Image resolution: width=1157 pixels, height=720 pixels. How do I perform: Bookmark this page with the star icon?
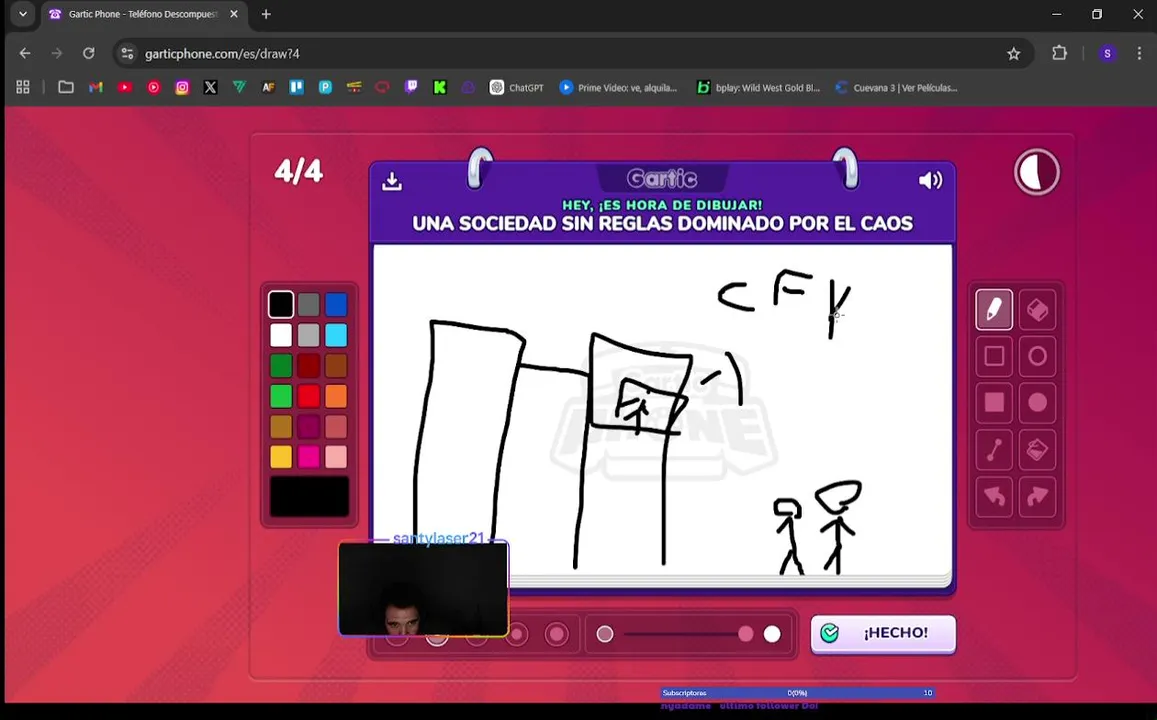click(x=1014, y=54)
